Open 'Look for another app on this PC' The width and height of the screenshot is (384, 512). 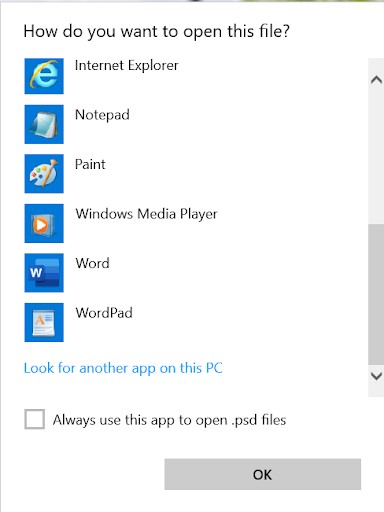[123, 369]
